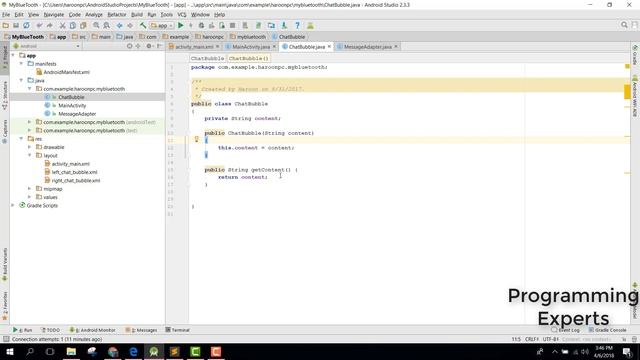Viewport: 640px width, 360px height.
Task: Open the Messages tool window
Action: (x=141, y=330)
